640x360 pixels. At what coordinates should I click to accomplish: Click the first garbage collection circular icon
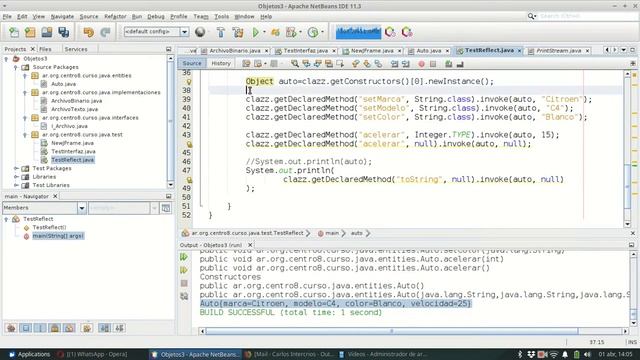[390, 32]
